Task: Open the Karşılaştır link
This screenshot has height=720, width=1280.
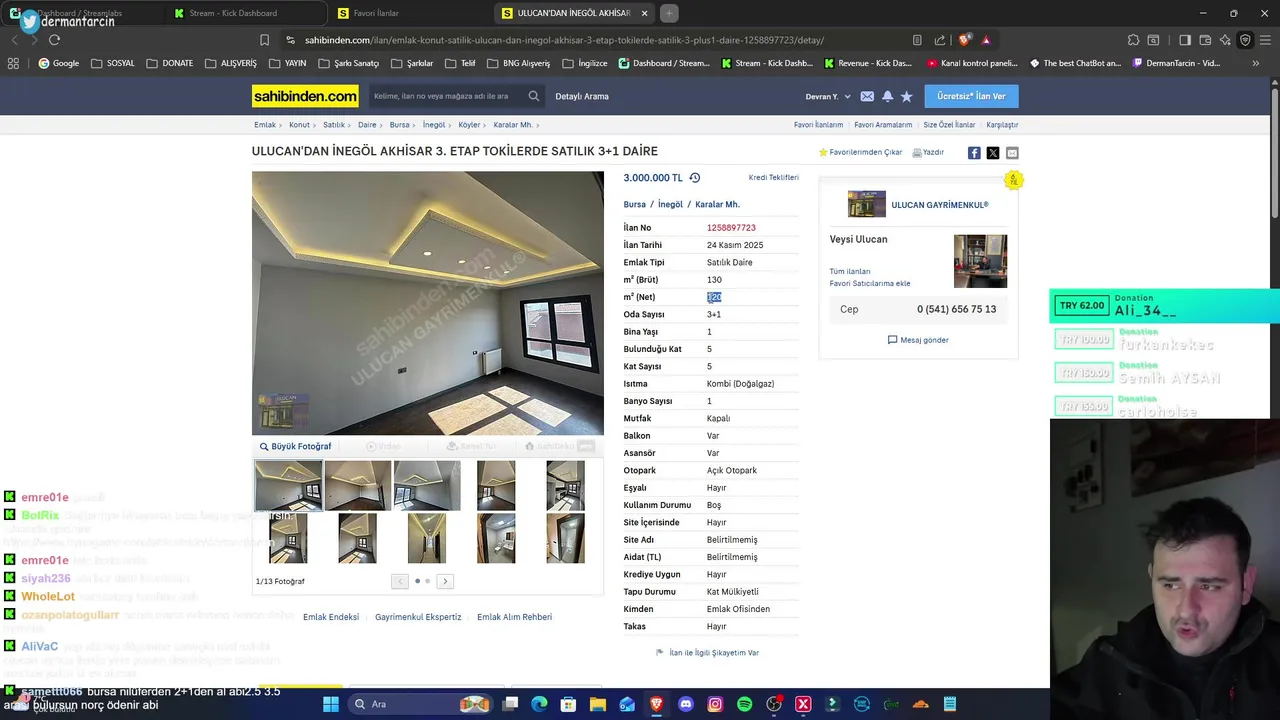Action: [1002, 125]
